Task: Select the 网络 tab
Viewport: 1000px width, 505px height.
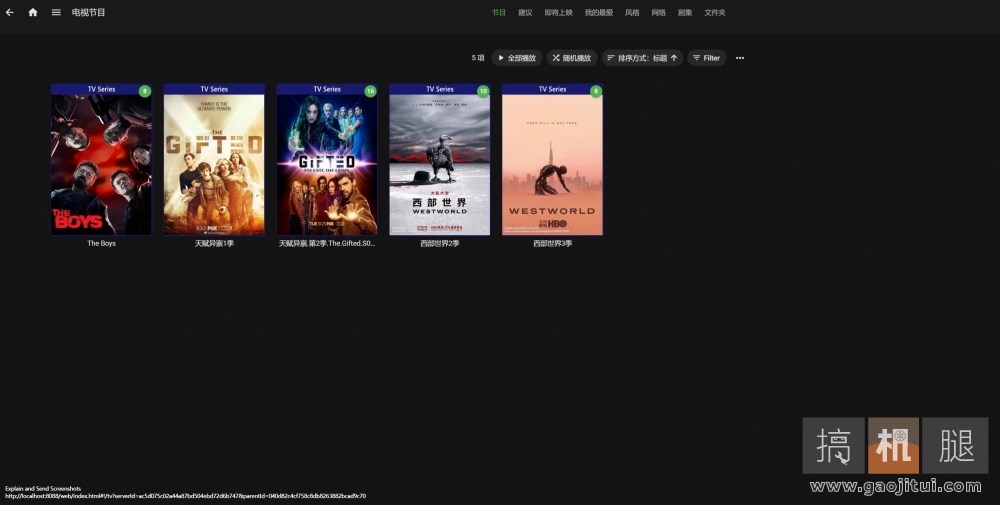Action: point(659,13)
